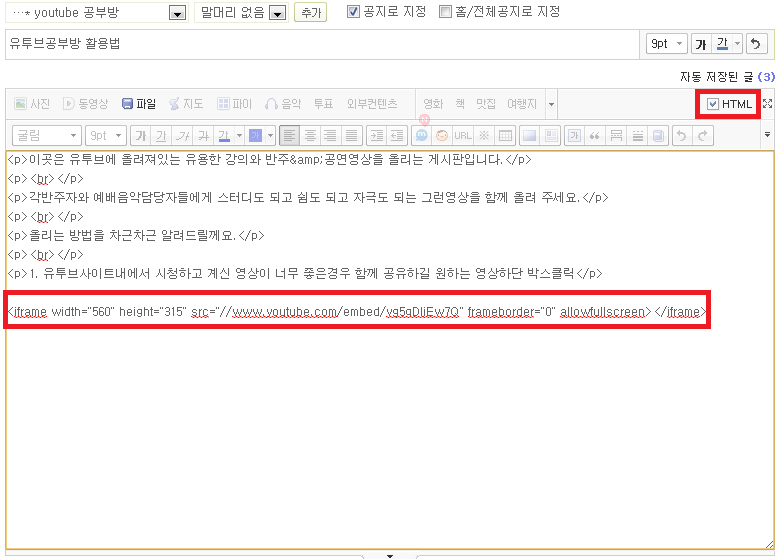Justify text alignment

351,136
